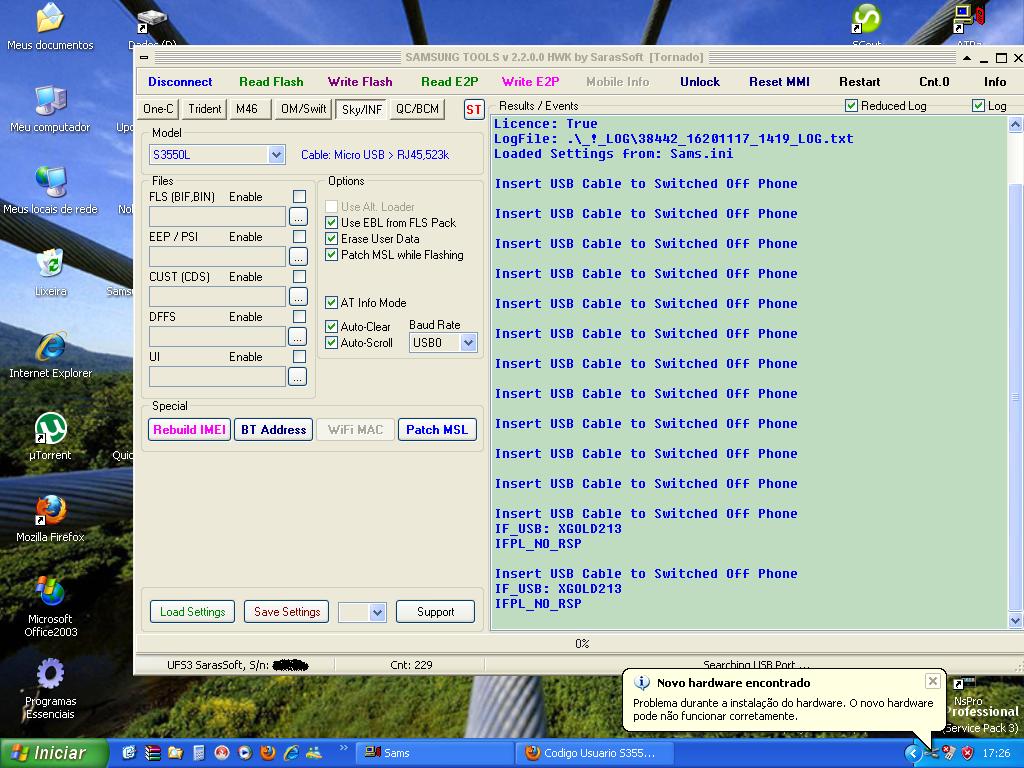Screen dimensions: 1024x768
Task: Disable the Erase User Data checkbox
Action: [x=332, y=239]
